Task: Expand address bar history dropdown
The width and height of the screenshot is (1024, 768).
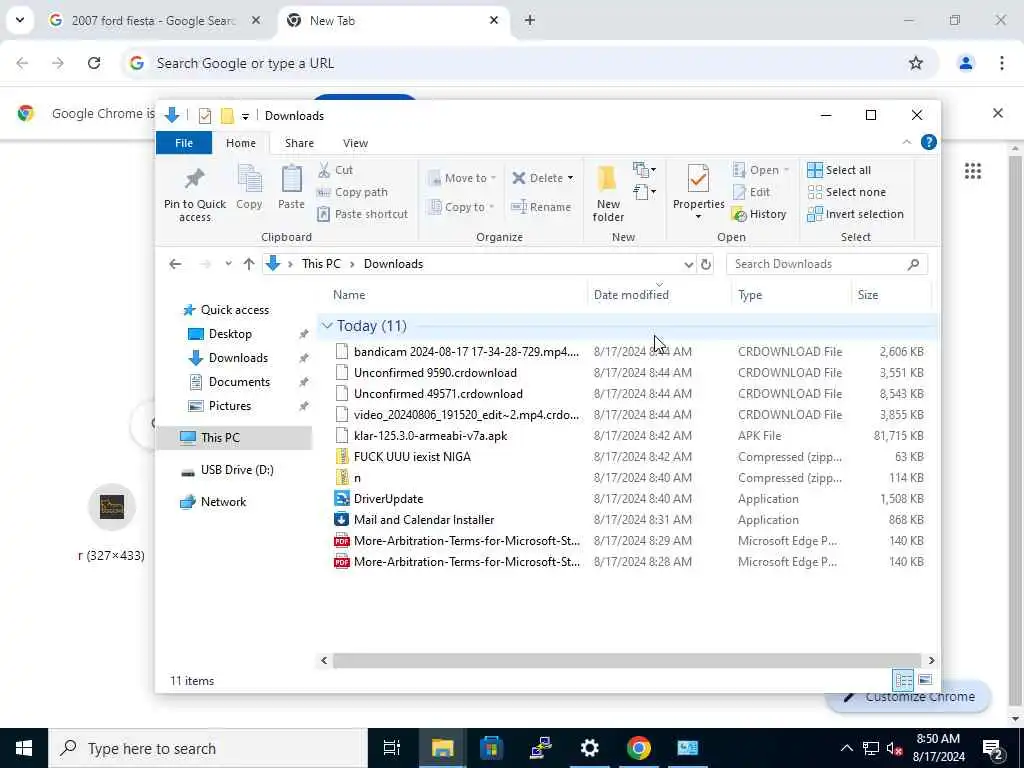Action: [x=688, y=264]
